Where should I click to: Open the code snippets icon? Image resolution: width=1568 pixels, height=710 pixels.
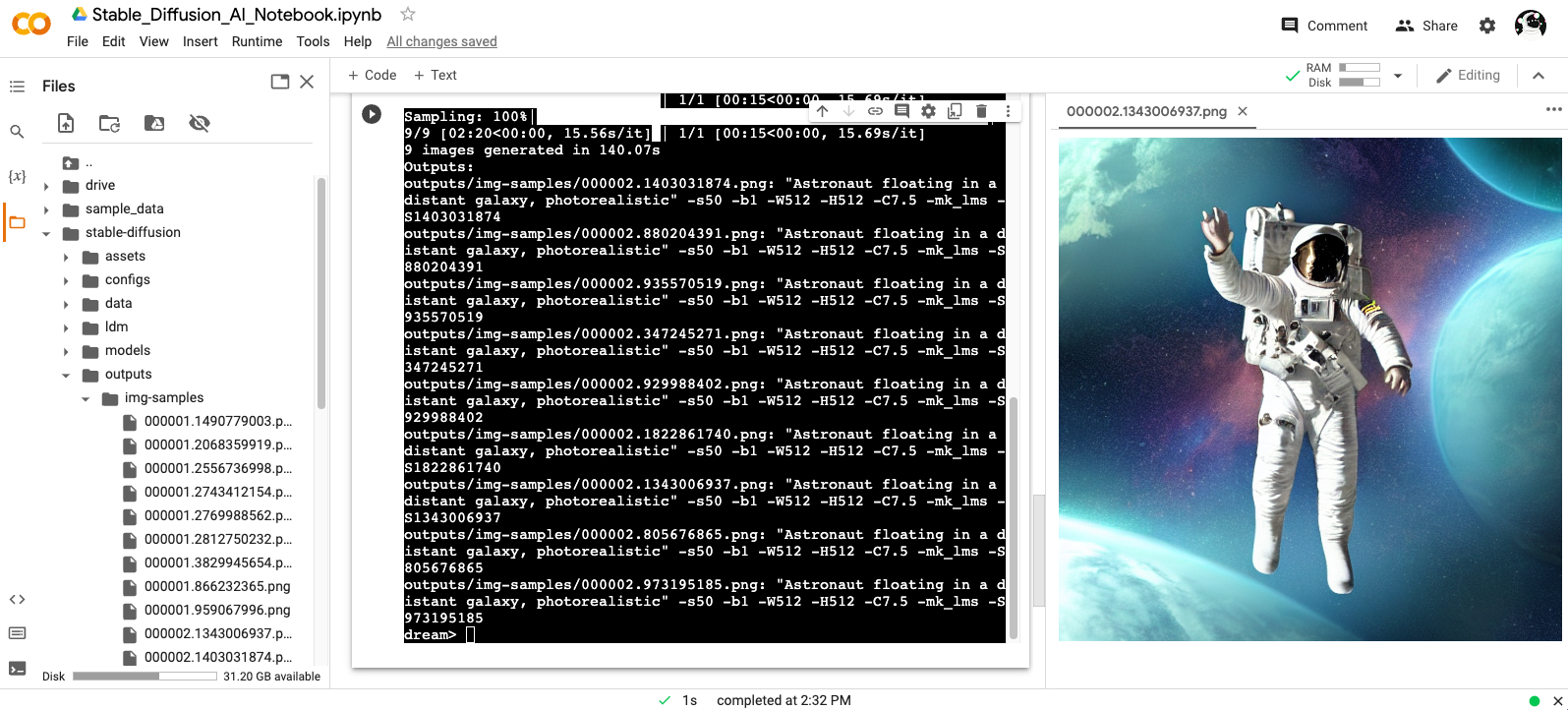click(17, 599)
